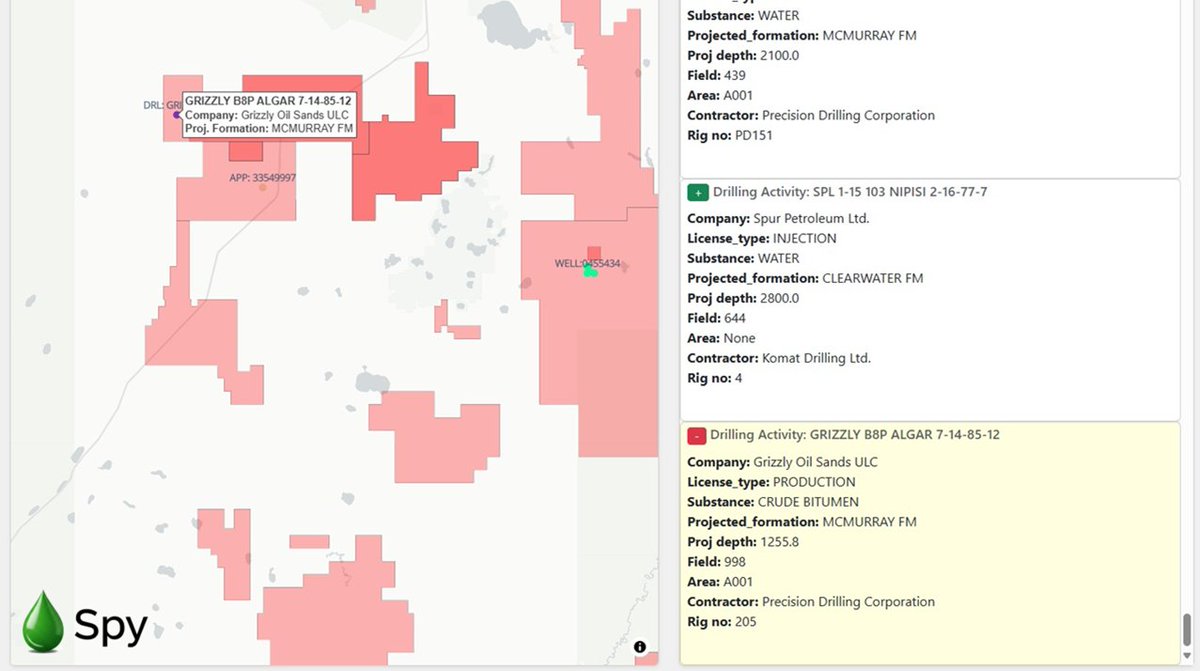Click Projected_formation CLEARWATER FM line
This screenshot has height=671, width=1200.
(x=805, y=278)
